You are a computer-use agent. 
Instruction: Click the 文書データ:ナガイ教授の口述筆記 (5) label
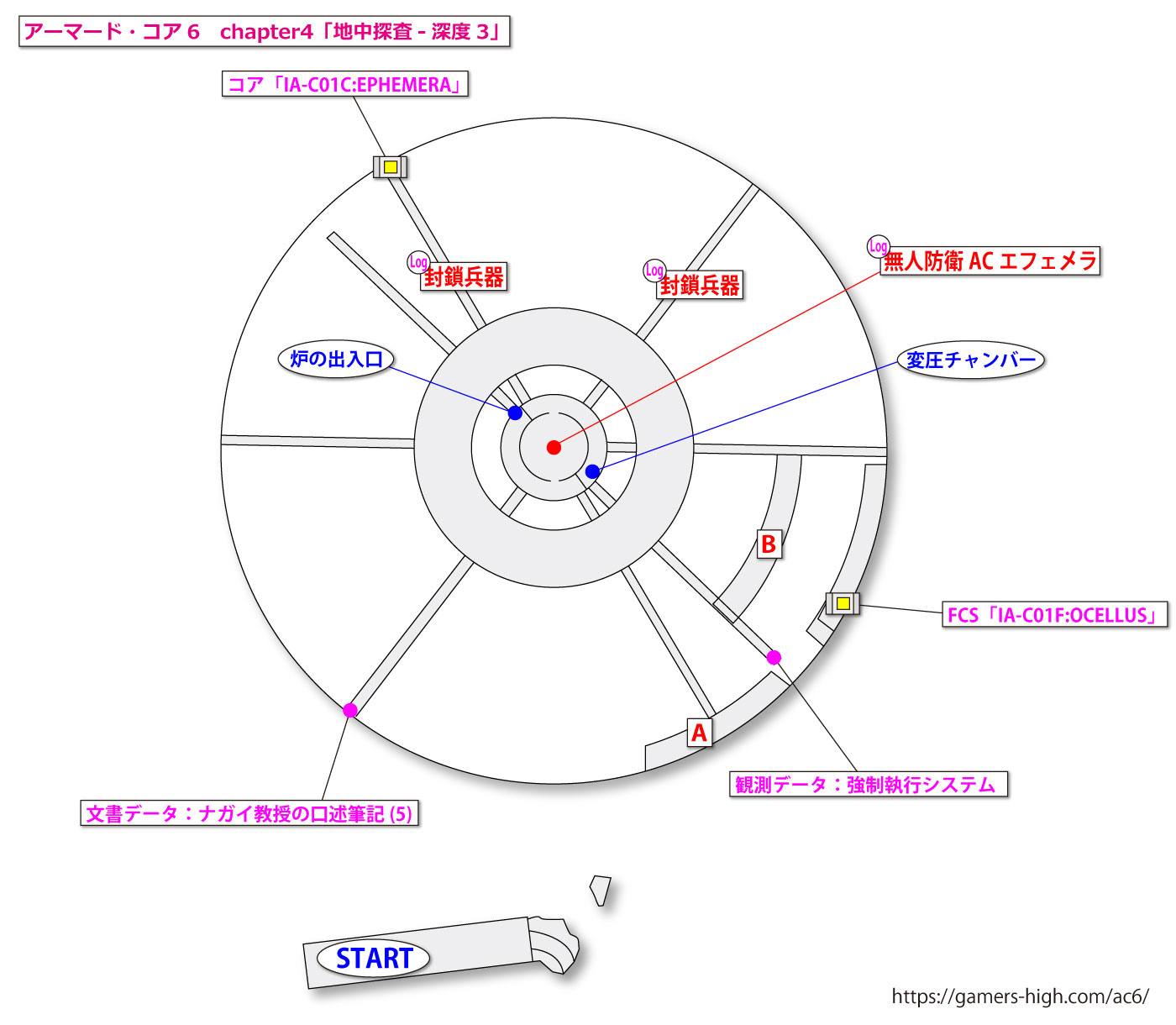click(249, 813)
